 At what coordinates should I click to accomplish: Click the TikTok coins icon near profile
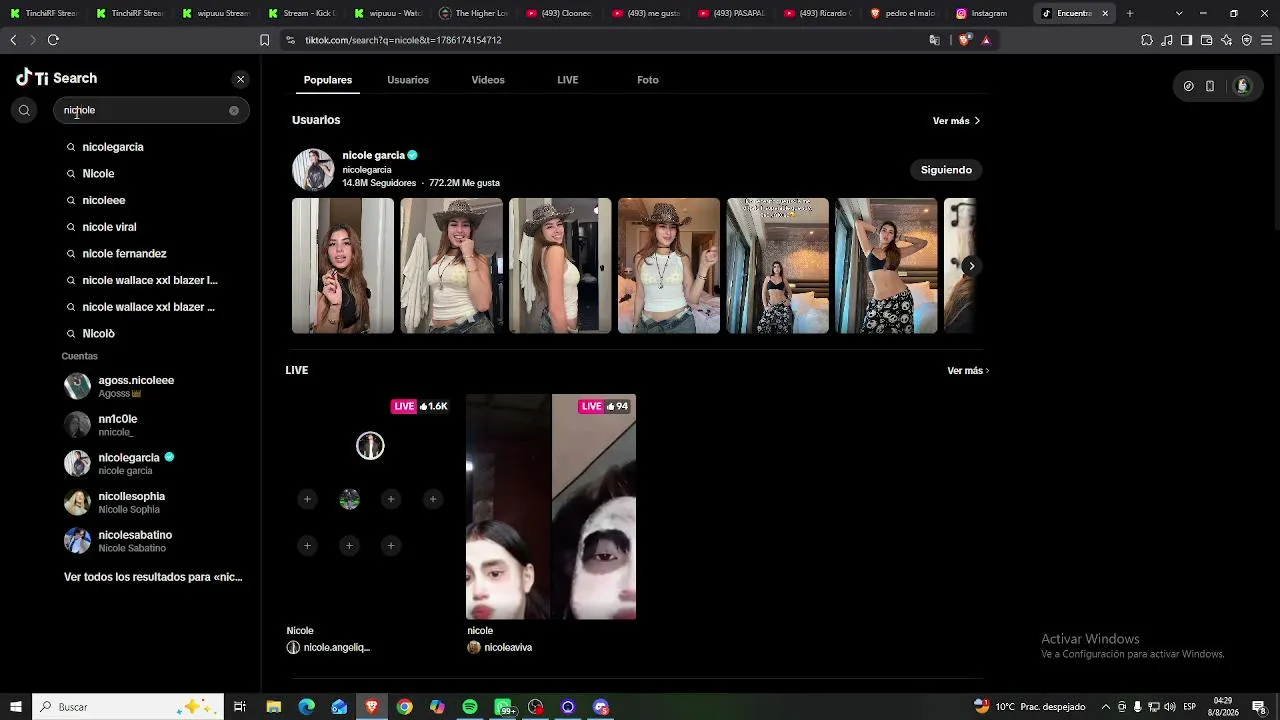[x=1188, y=86]
